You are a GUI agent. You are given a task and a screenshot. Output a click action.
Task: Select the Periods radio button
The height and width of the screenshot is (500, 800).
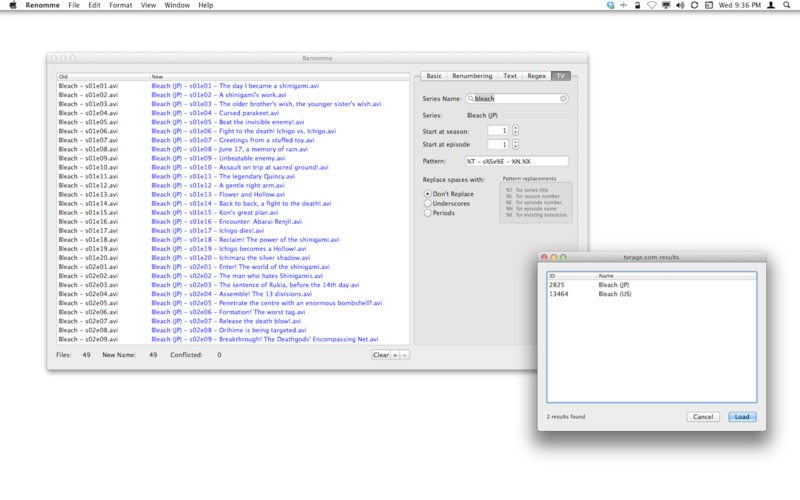(x=439, y=213)
